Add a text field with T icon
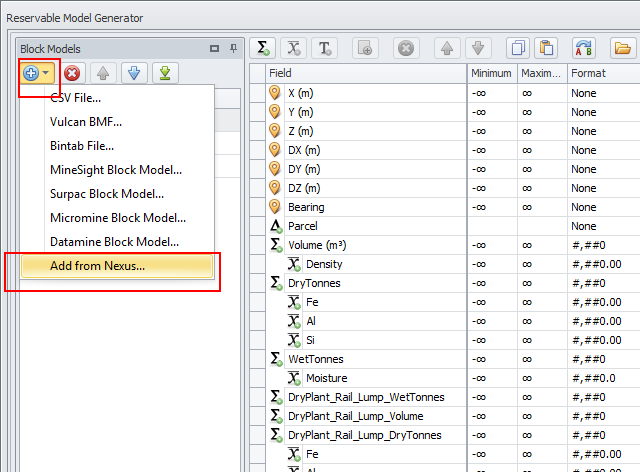Image resolution: width=640 pixels, height=472 pixels. click(x=325, y=48)
